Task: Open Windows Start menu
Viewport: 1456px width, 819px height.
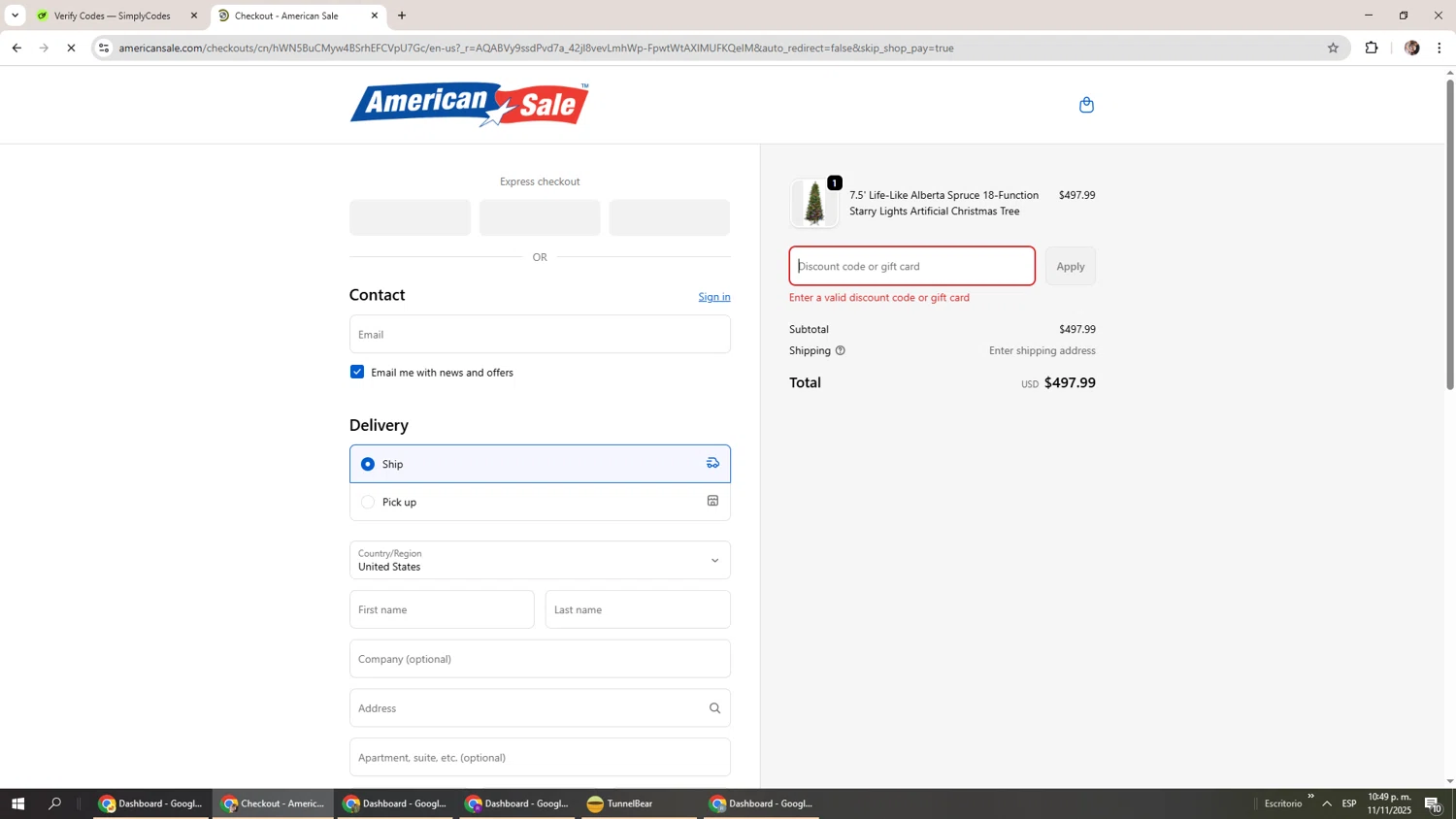Action: tap(17, 803)
